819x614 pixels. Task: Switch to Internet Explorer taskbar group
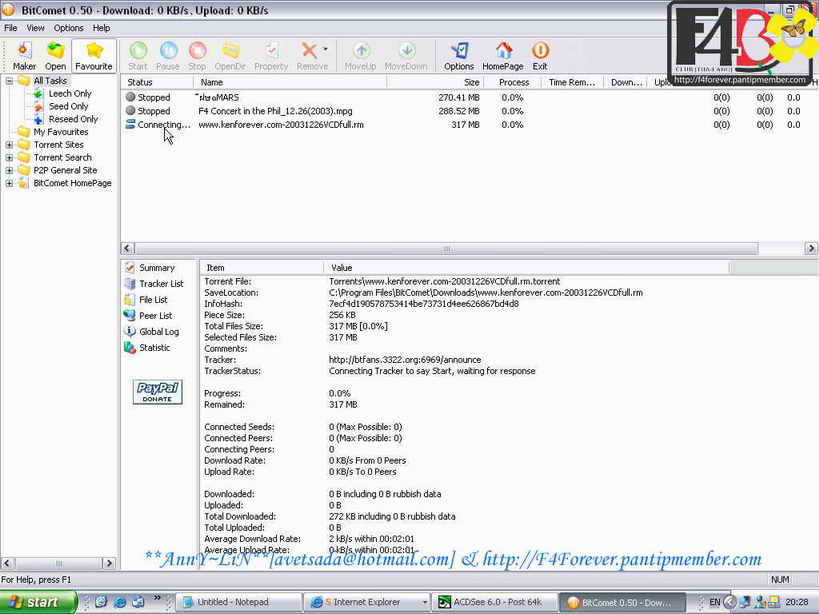tap(368, 602)
